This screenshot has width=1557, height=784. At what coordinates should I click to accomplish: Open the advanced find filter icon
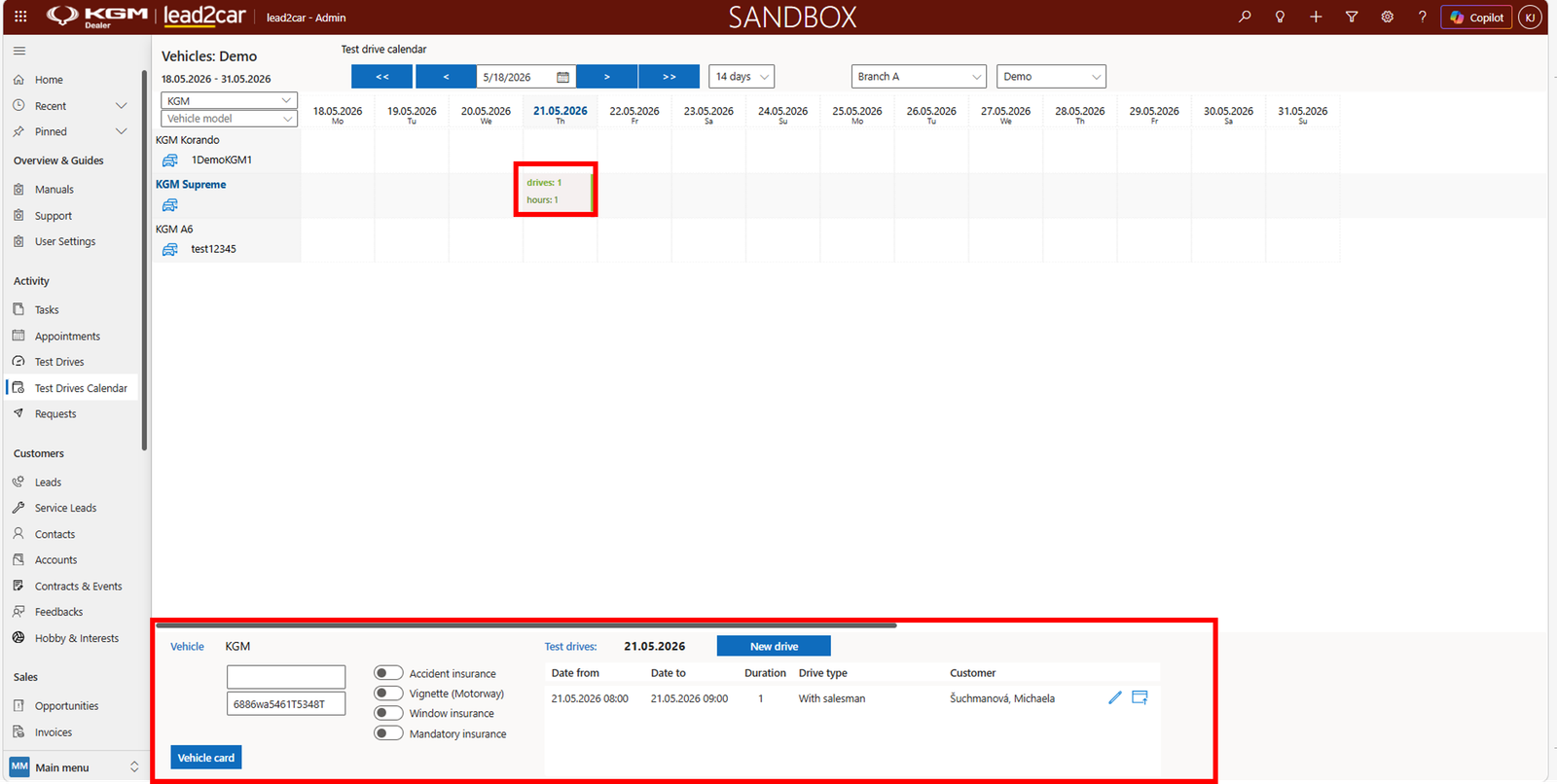1352,17
